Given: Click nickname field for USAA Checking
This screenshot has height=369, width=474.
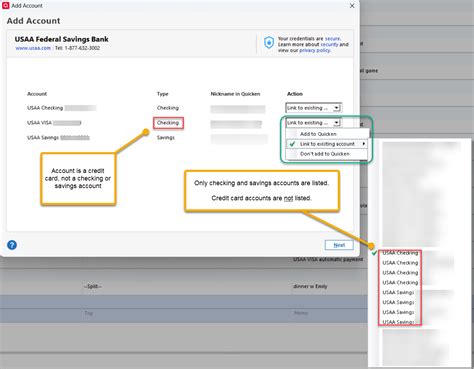Looking at the screenshot, I should tap(238, 109).
